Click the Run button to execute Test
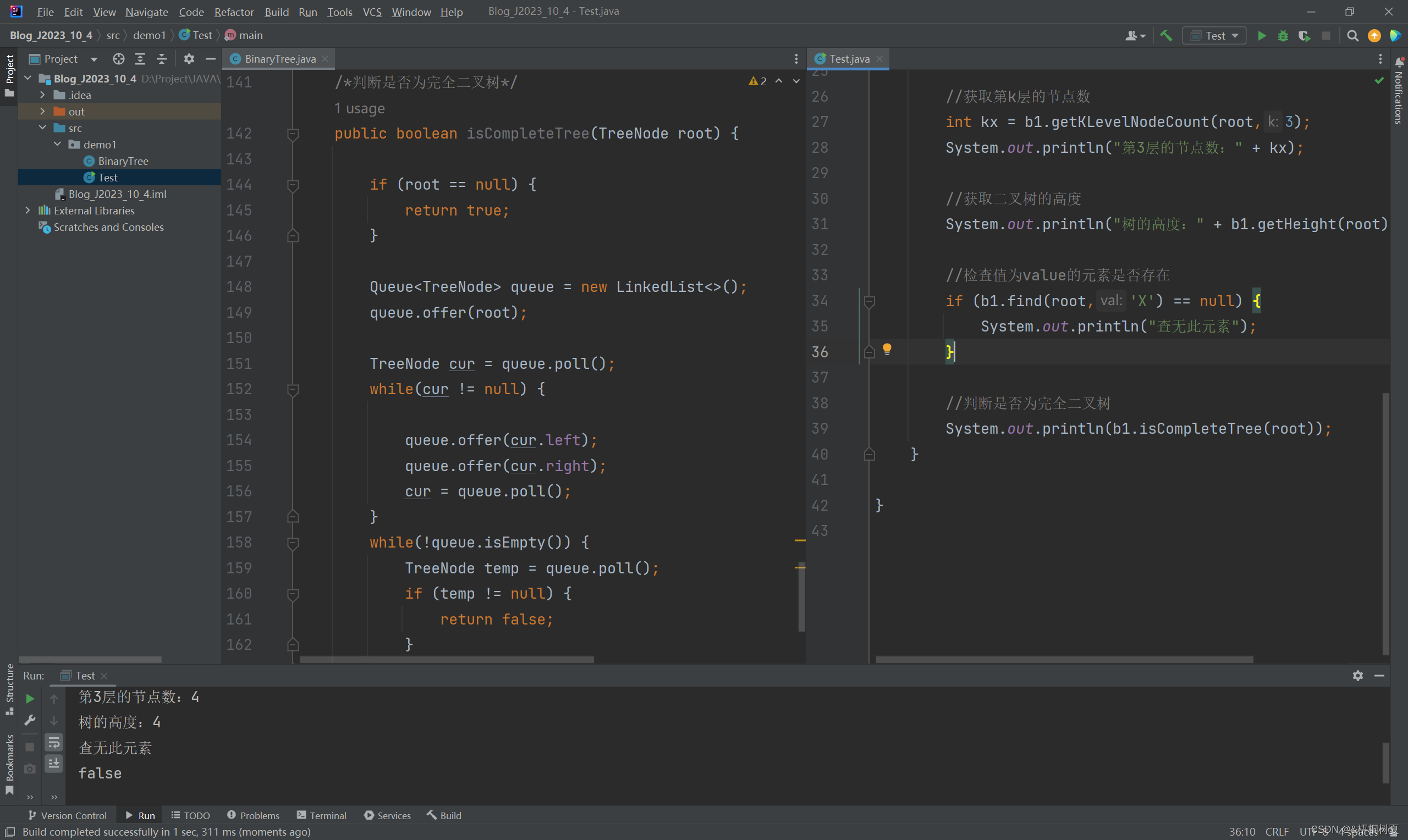This screenshot has height=840, width=1408. [x=1261, y=35]
